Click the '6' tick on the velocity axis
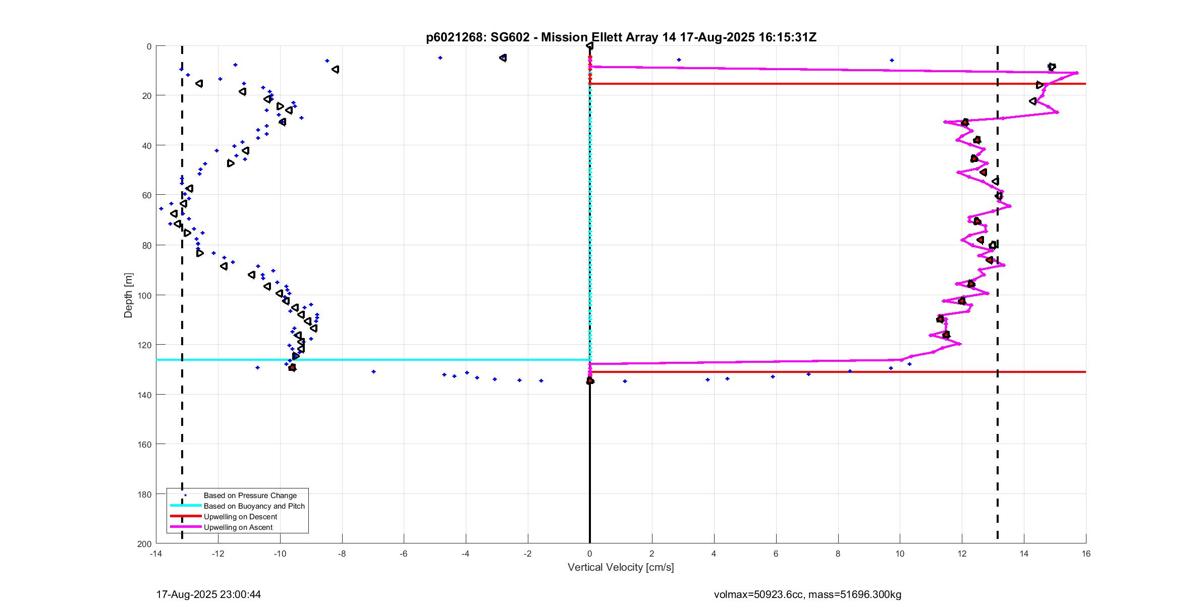 pyautogui.click(x=776, y=553)
